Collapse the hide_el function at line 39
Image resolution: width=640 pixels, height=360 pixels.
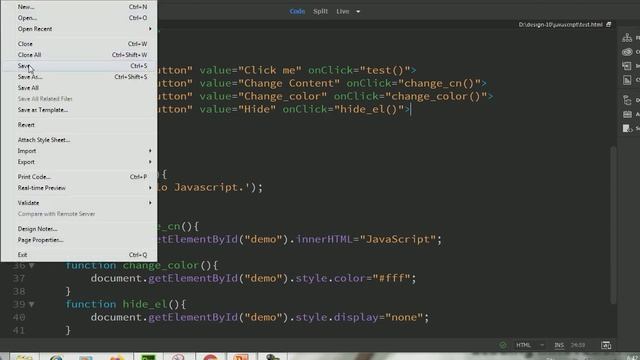[x=31, y=304]
